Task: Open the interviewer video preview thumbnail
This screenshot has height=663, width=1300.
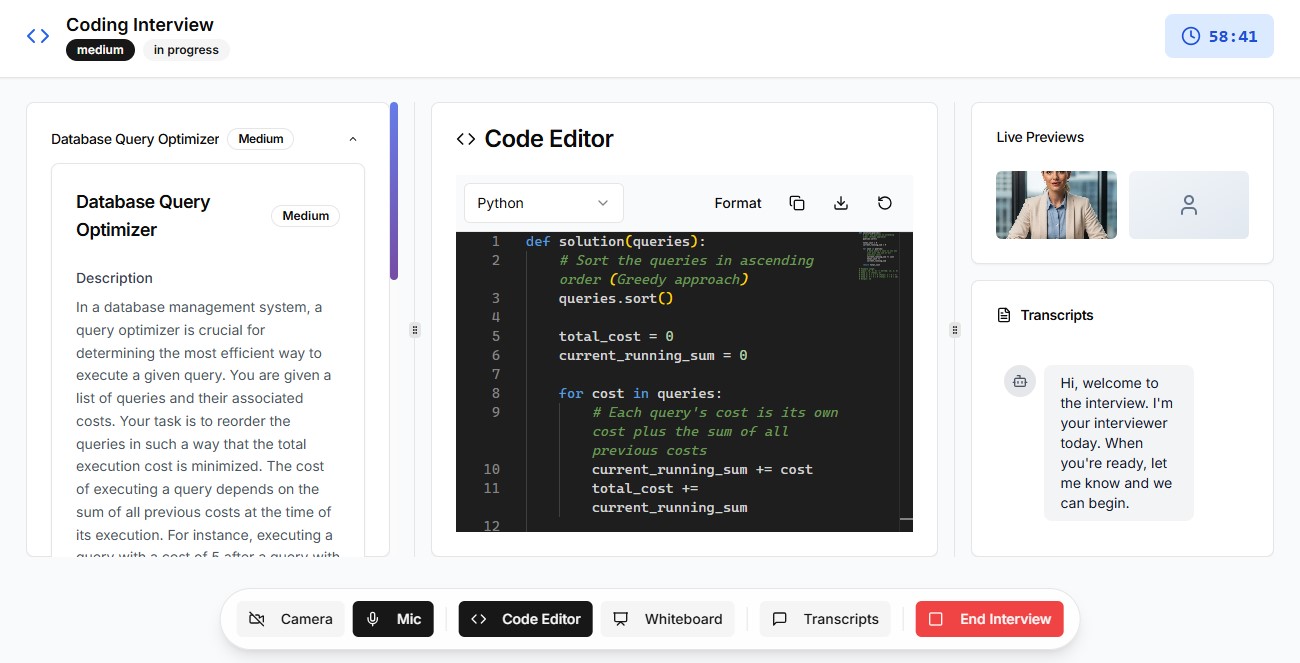Action: click(1056, 204)
